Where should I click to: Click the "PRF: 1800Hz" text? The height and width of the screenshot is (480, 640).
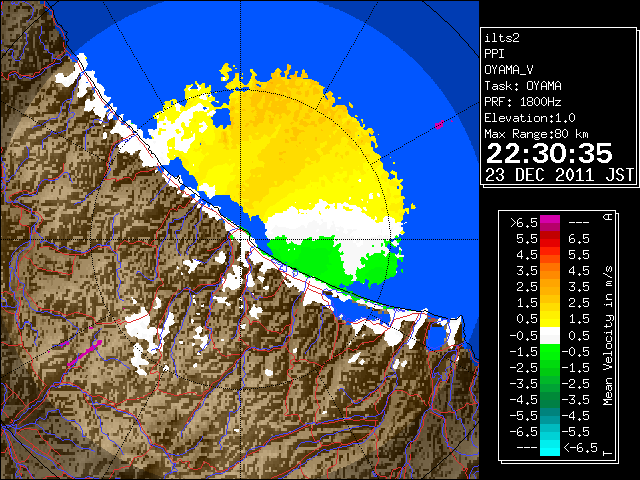(x=523, y=102)
